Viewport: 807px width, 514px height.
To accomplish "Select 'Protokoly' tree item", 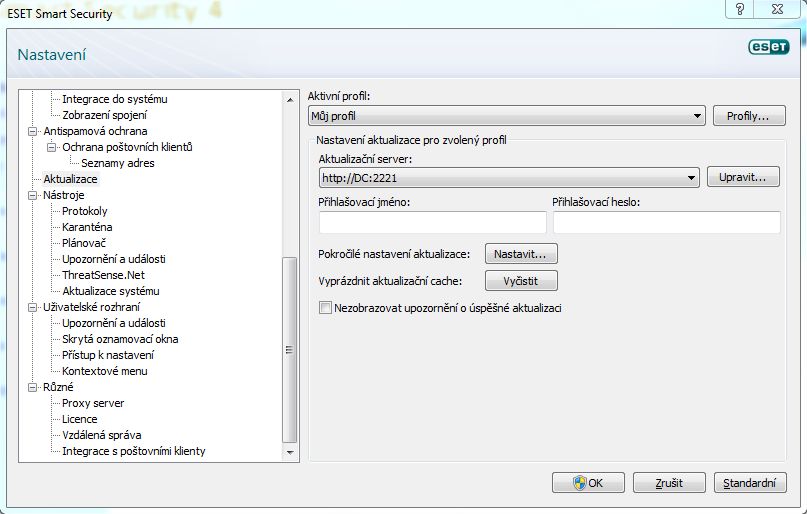I will [84, 211].
